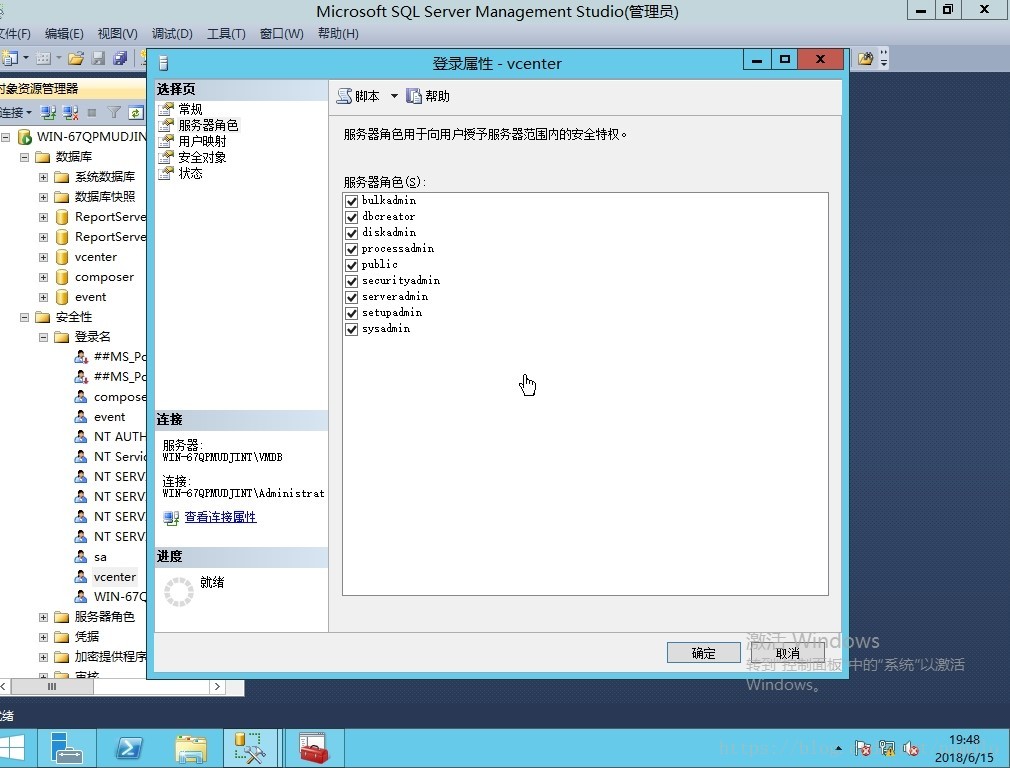
Task: Click the red toolbox taskbar icon
Action: [314, 748]
